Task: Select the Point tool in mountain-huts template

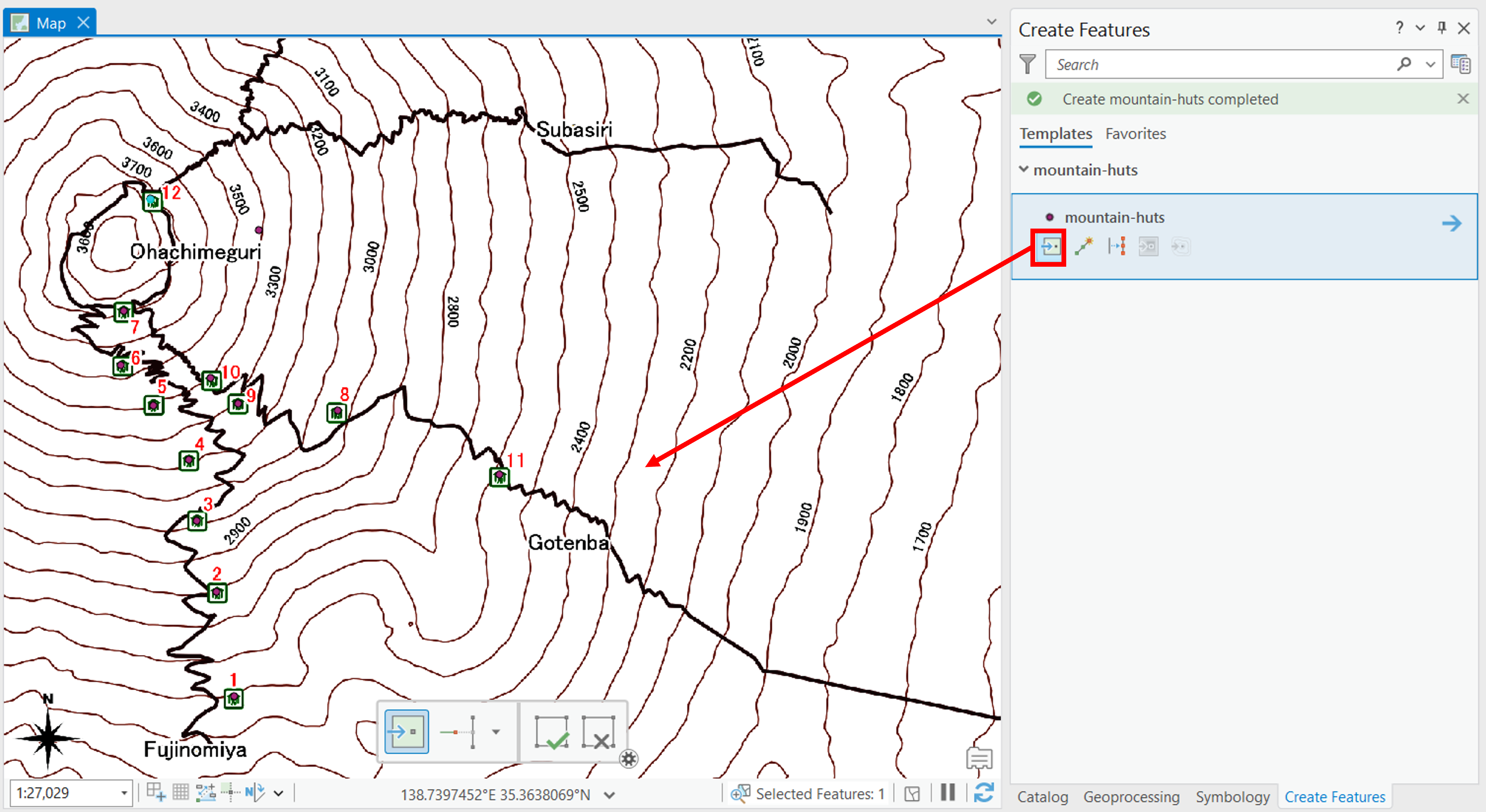Action: pyautogui.click(x=1050, y=247)
